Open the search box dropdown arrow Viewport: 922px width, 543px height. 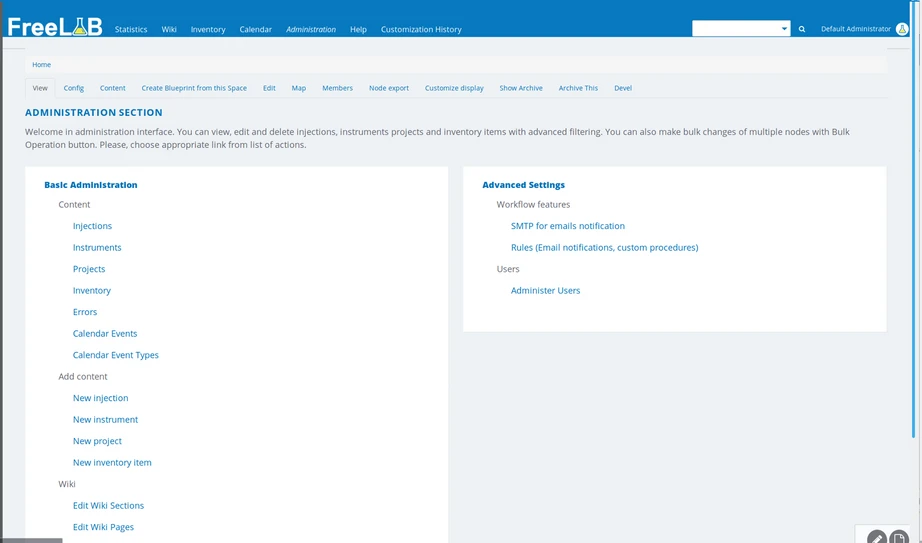tap(784, 29)
